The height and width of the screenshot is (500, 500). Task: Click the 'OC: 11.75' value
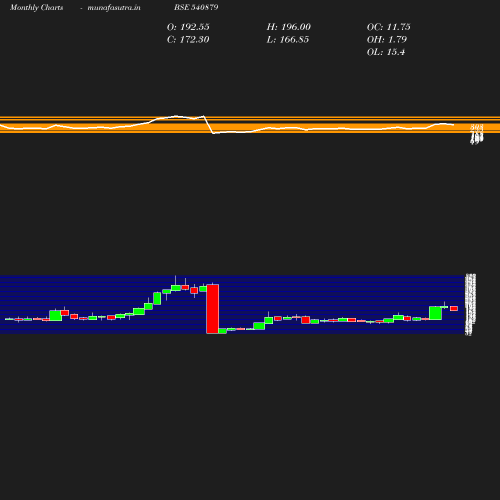(388, 27)
